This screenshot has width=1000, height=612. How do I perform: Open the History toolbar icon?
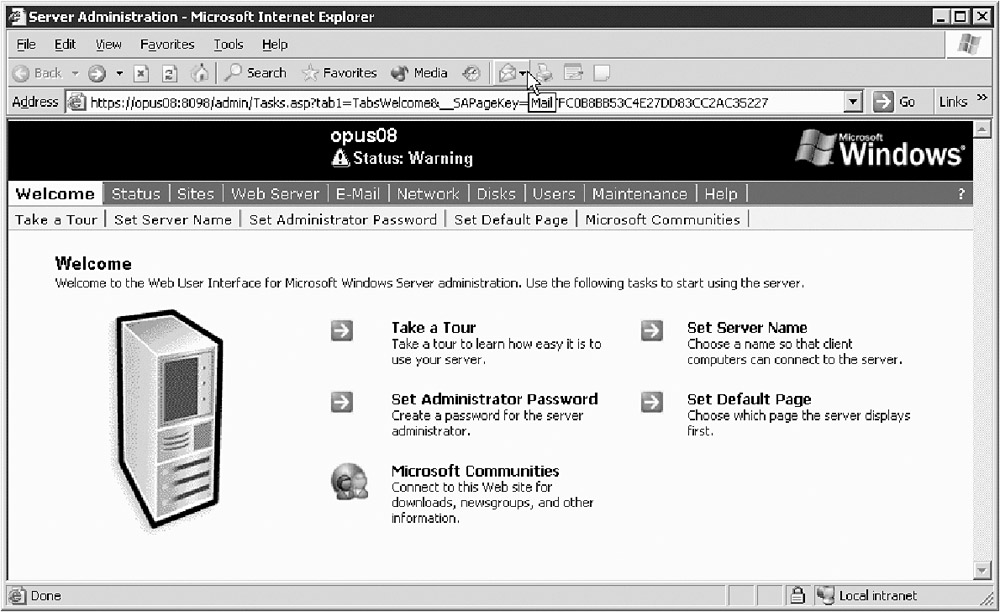click(x=471, y=73)
